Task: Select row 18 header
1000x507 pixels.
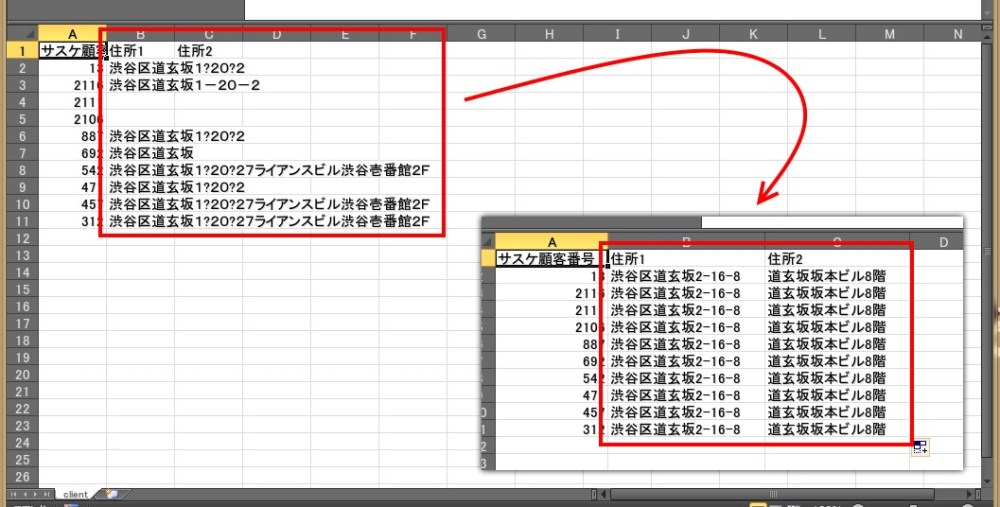Action: tap(23, 341)
